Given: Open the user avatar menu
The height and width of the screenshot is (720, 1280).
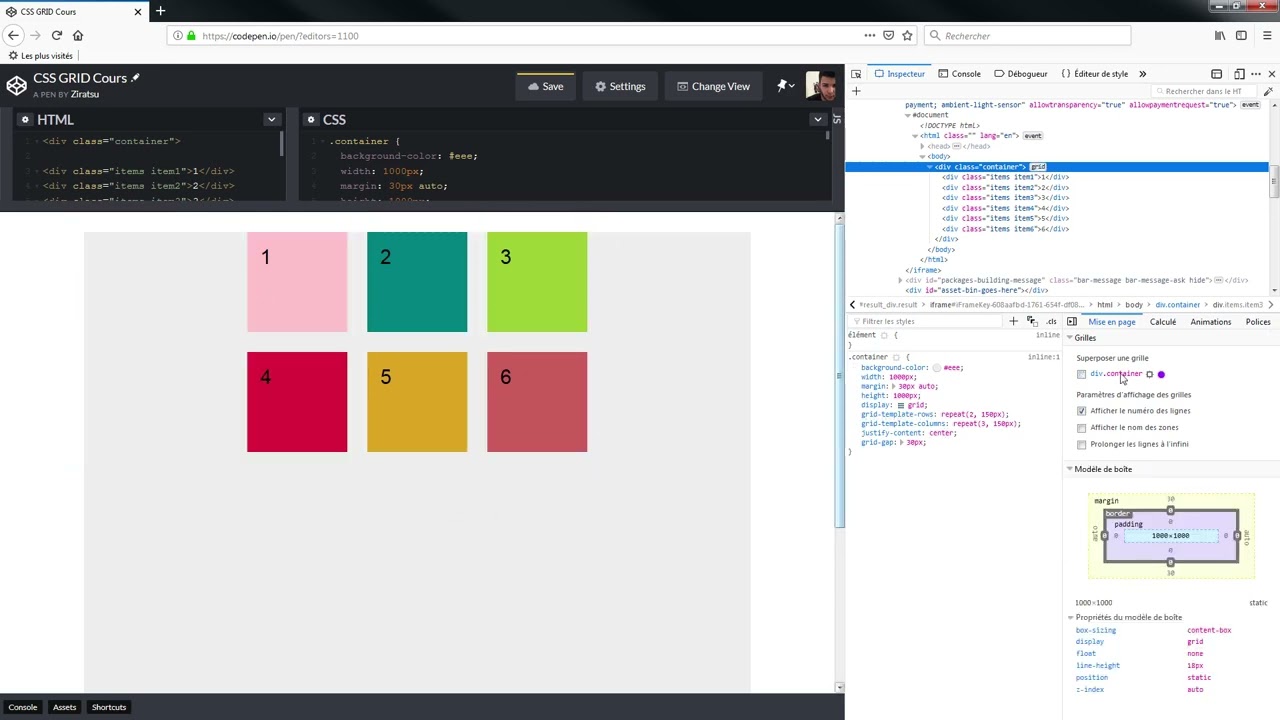Looking at the screenshot, I should coord(820,86).
